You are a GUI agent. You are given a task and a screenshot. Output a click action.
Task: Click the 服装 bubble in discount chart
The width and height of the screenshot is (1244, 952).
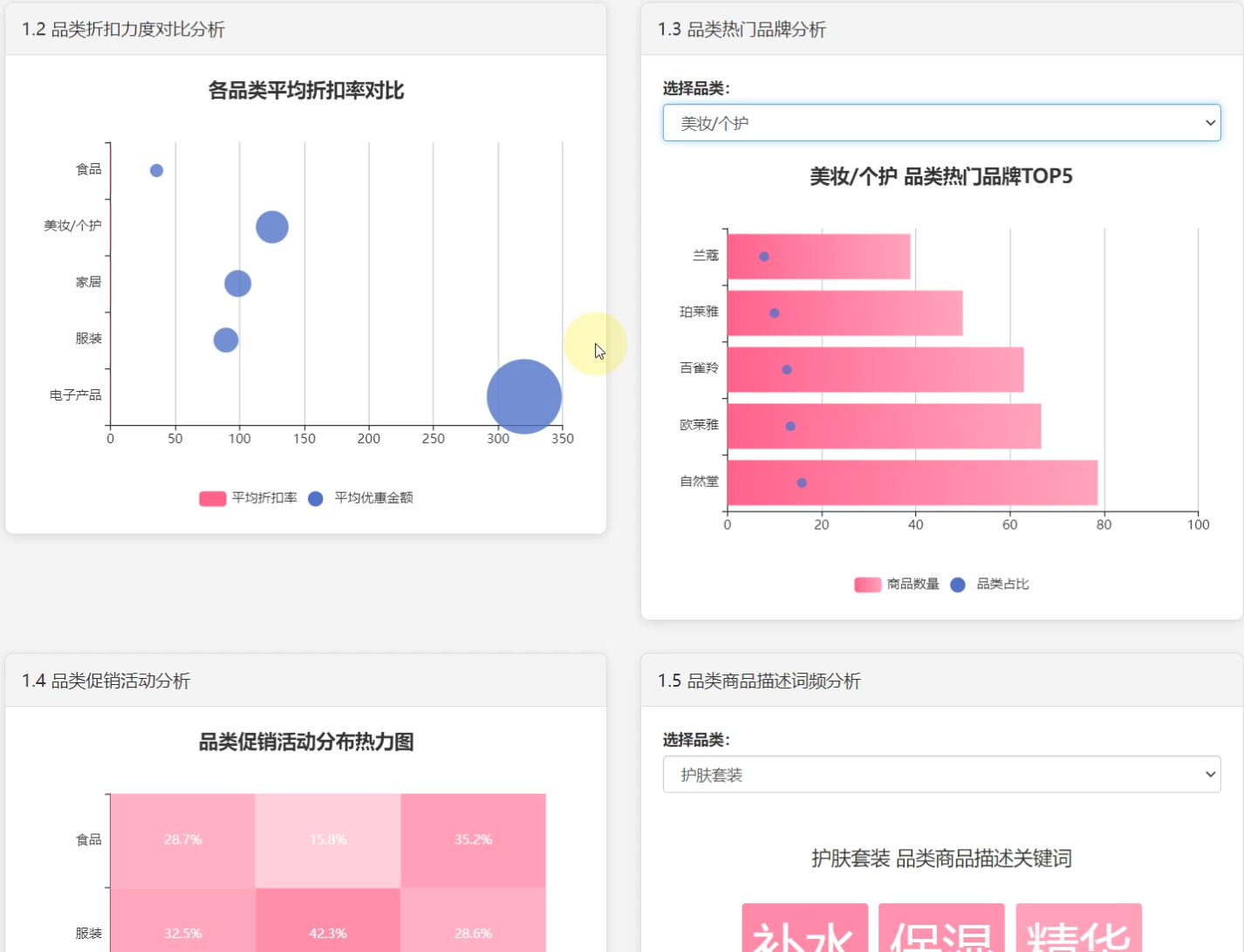tap(226, 339)
